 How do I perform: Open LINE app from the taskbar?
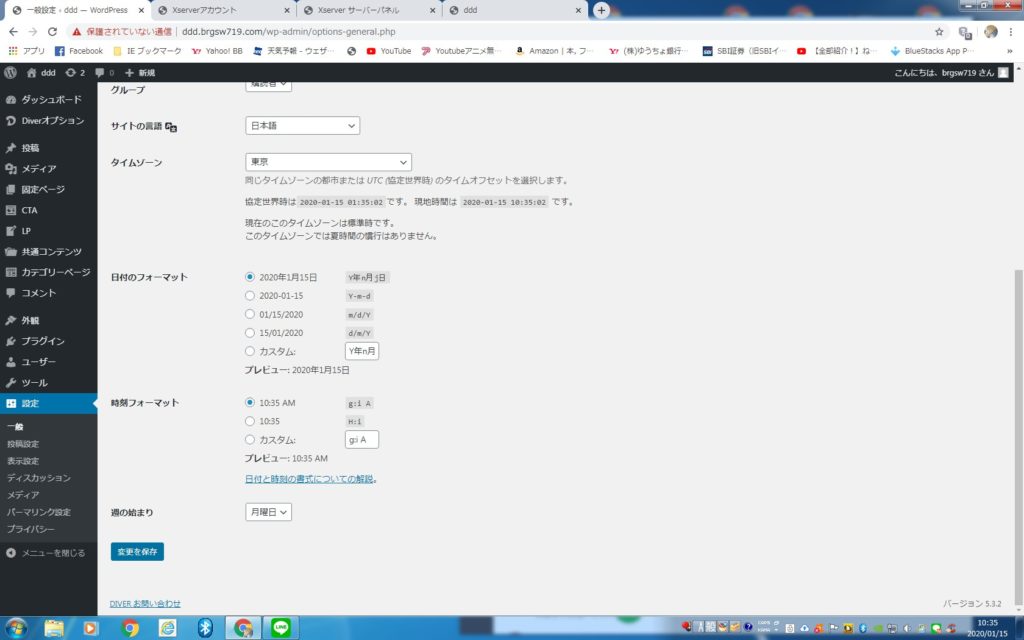coord(280,627)
